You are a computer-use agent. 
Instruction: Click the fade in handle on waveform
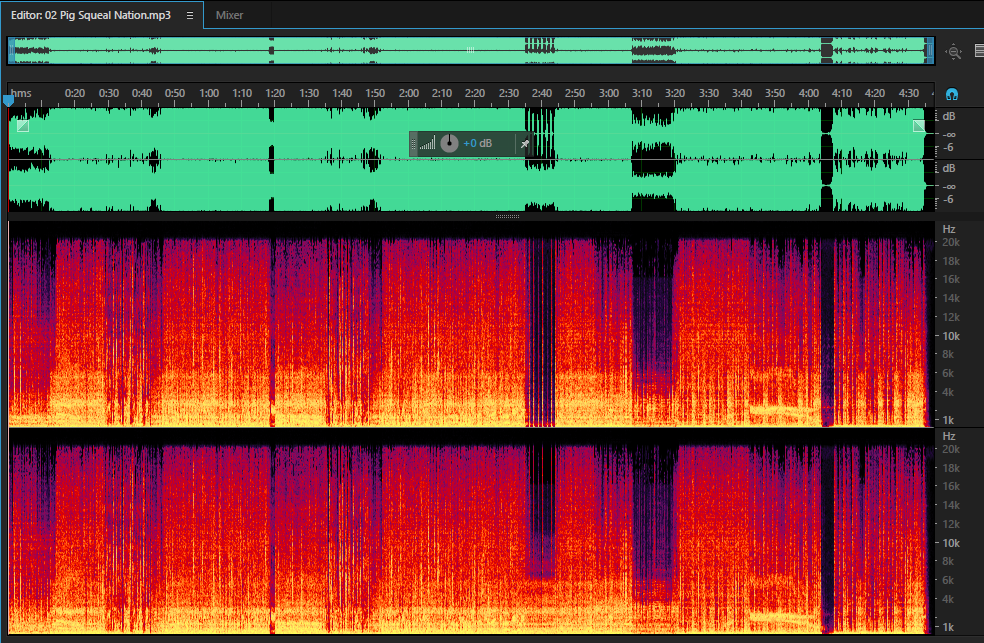pos(23,126)
